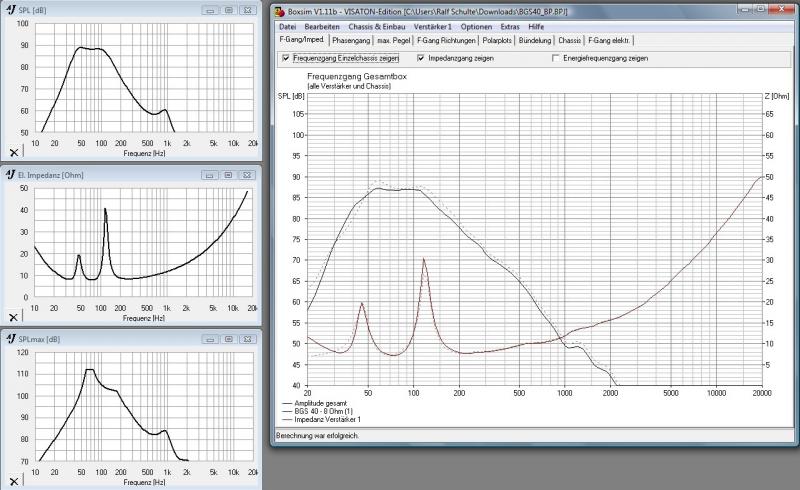Open the Optionen menu
800x490 pixels.
point(476,26)
